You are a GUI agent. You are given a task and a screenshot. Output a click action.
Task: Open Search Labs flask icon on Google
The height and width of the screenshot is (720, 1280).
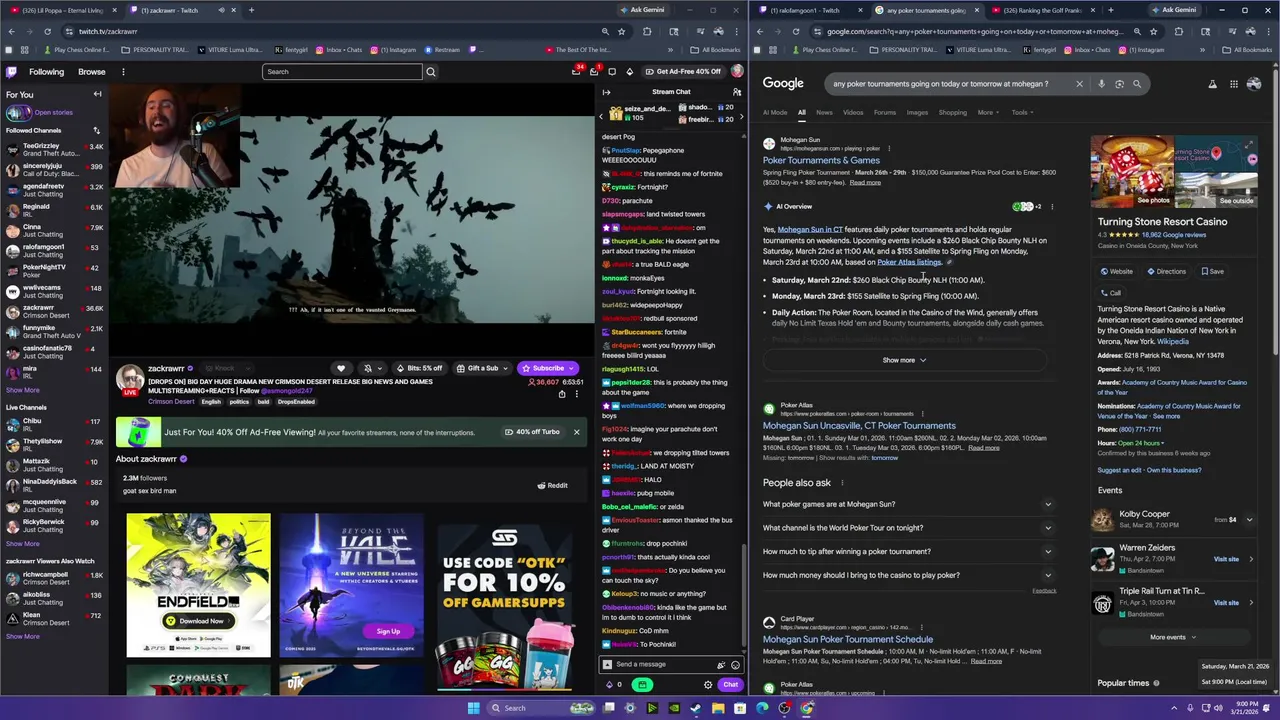[x=1213, y=84]
